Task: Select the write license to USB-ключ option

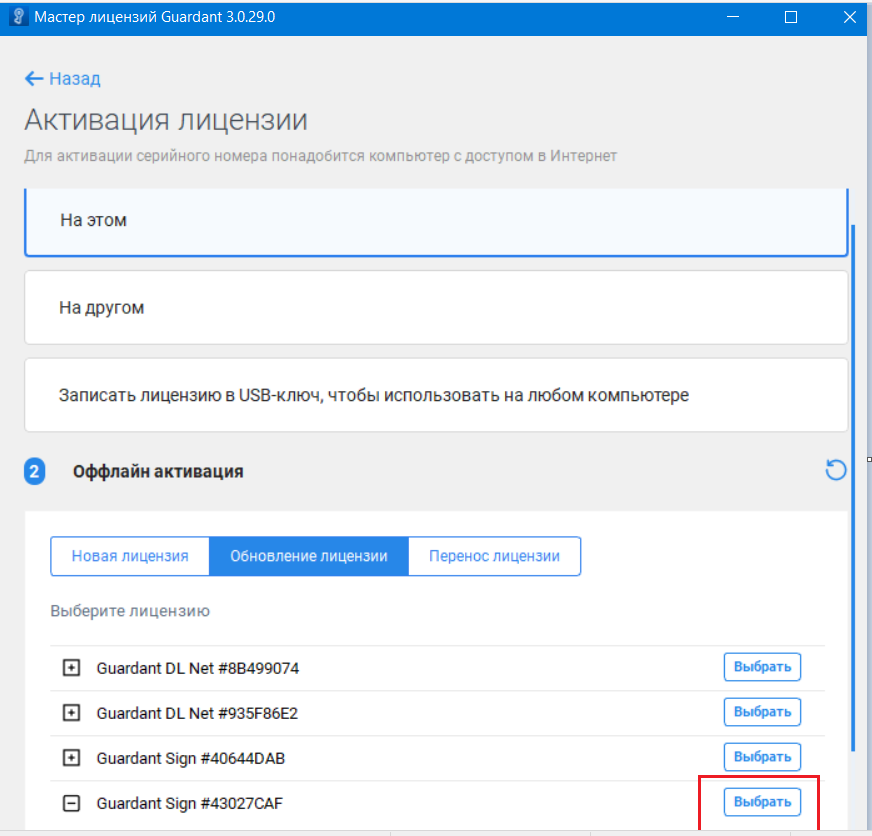Action: 436,395
